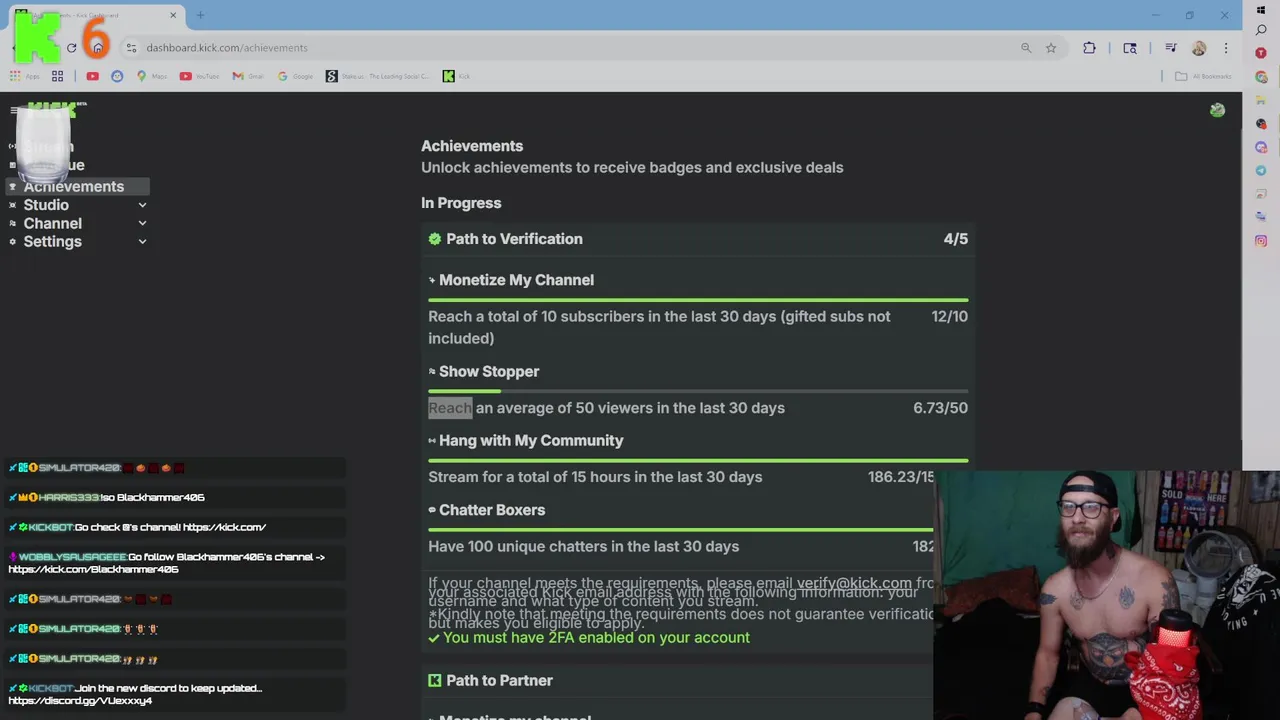Expand the Studio menu chevron

(142, 205)
